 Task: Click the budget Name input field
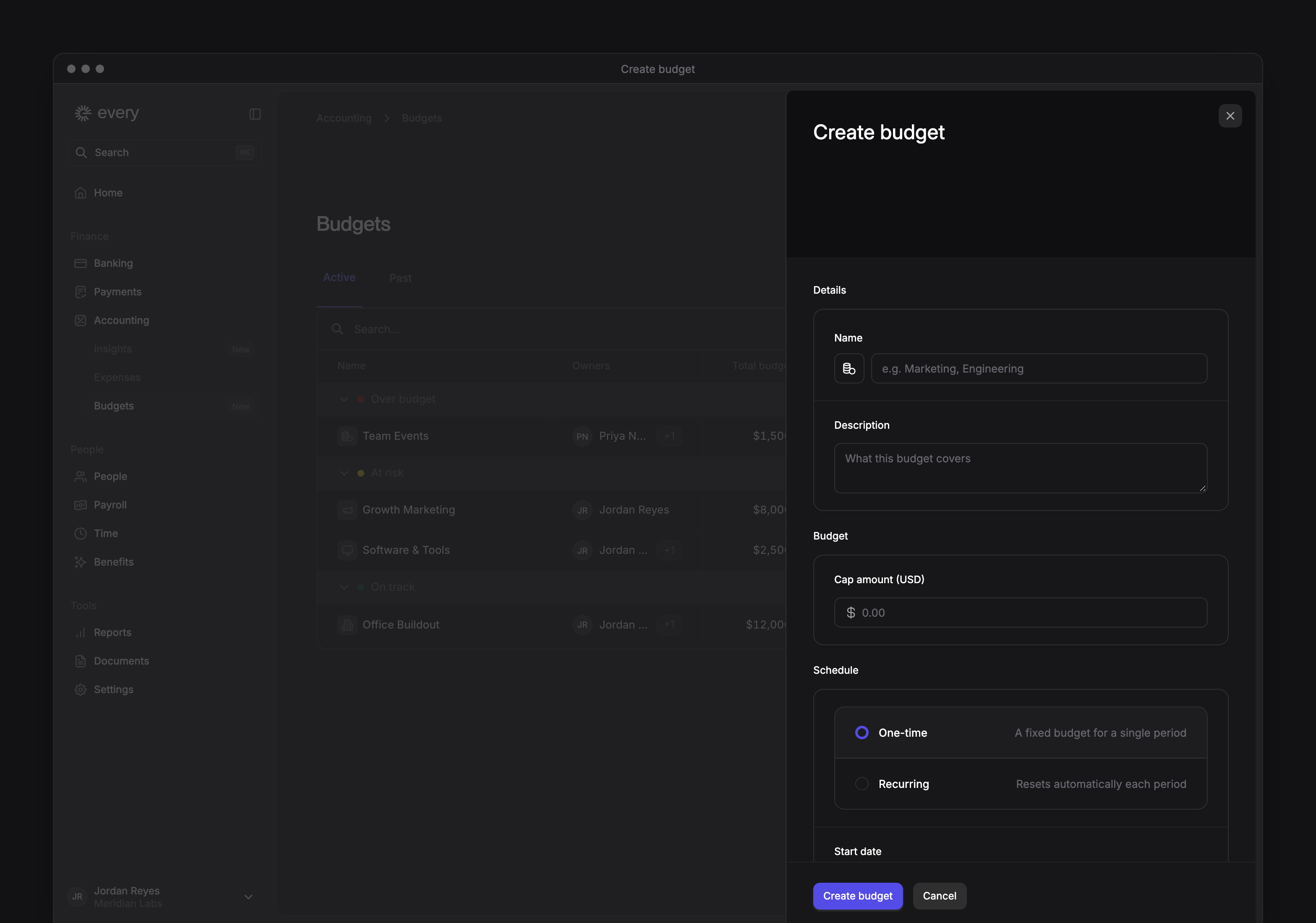(1039, 368)
